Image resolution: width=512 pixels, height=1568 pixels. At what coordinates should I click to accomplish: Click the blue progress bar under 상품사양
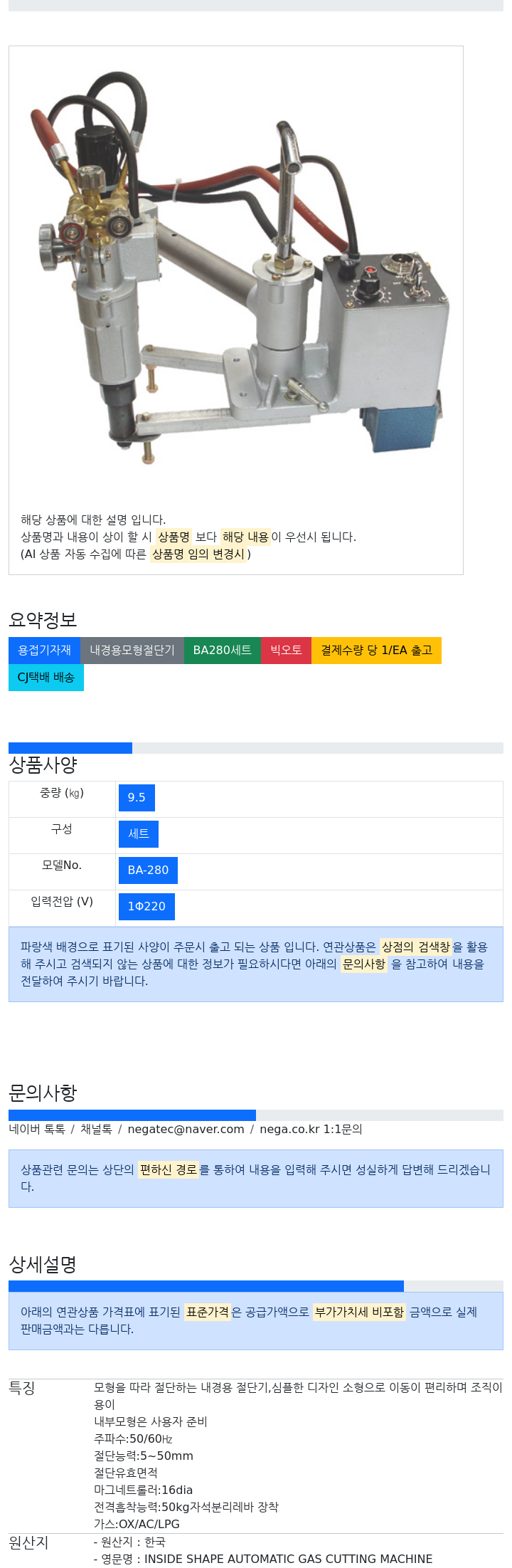[x=70, y=747]
